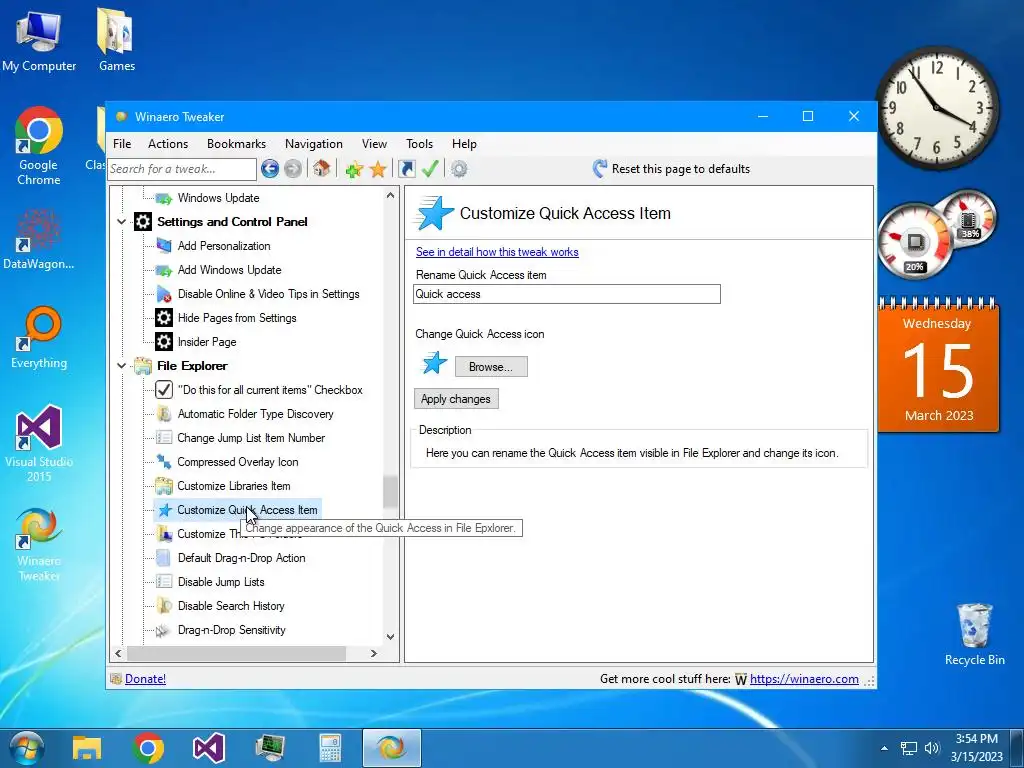Screen dimensions: 1024x768
Task: Click the Search for a tweak field
Action: tap(182, 169)
